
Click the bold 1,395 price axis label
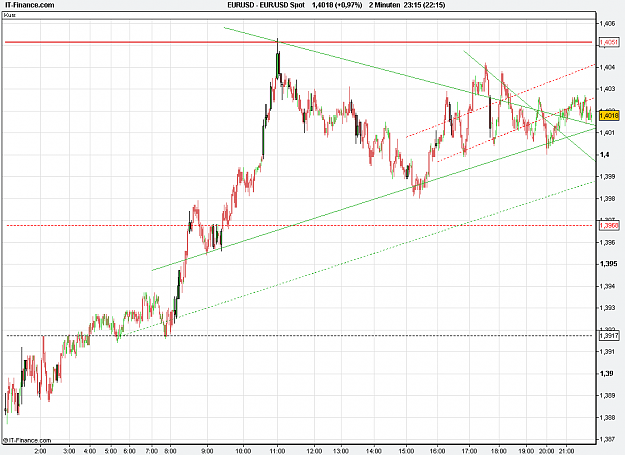coord(608,264)
